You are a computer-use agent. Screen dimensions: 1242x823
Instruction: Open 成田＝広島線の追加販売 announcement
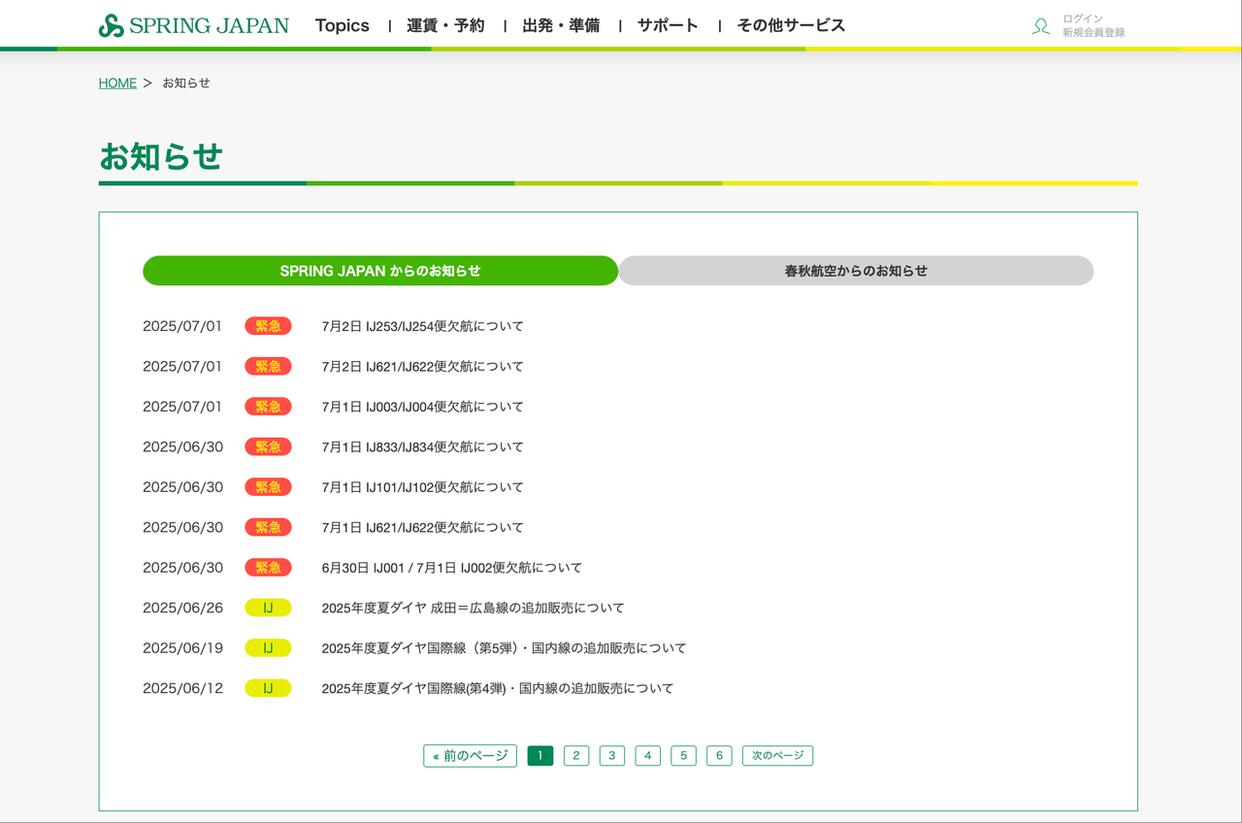(473, 608)
